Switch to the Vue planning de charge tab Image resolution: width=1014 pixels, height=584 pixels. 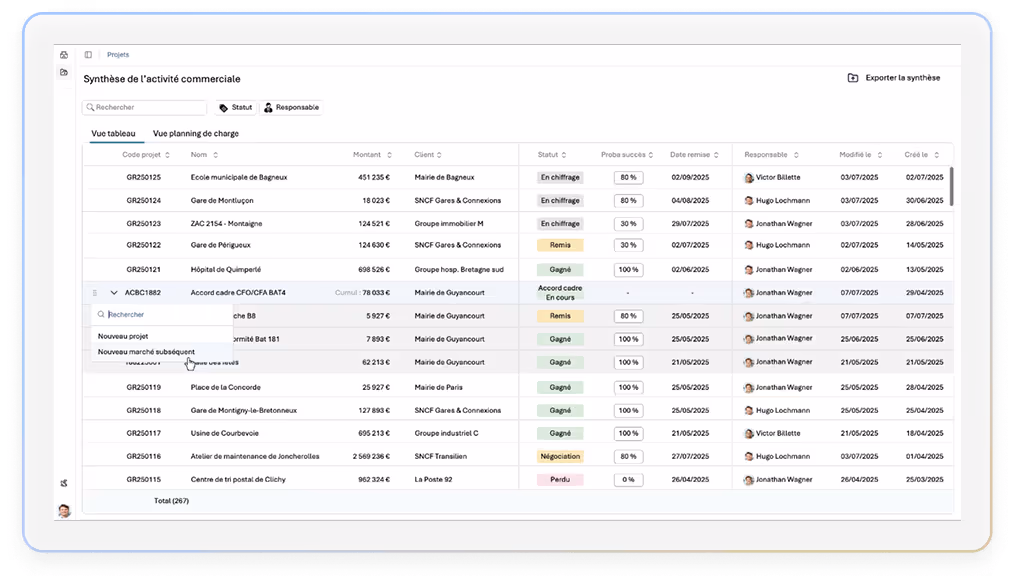(196, 134)
